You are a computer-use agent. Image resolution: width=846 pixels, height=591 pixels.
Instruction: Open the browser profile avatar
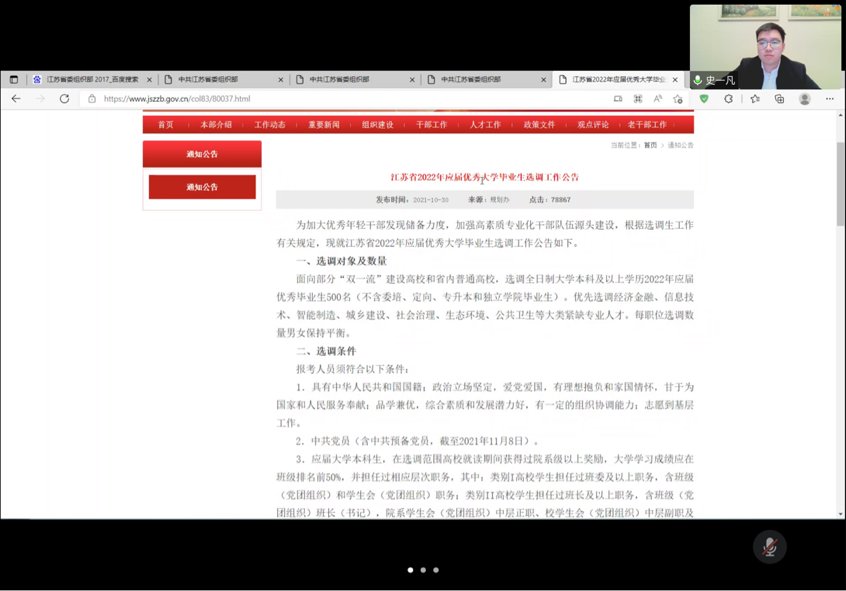[804, 99]
